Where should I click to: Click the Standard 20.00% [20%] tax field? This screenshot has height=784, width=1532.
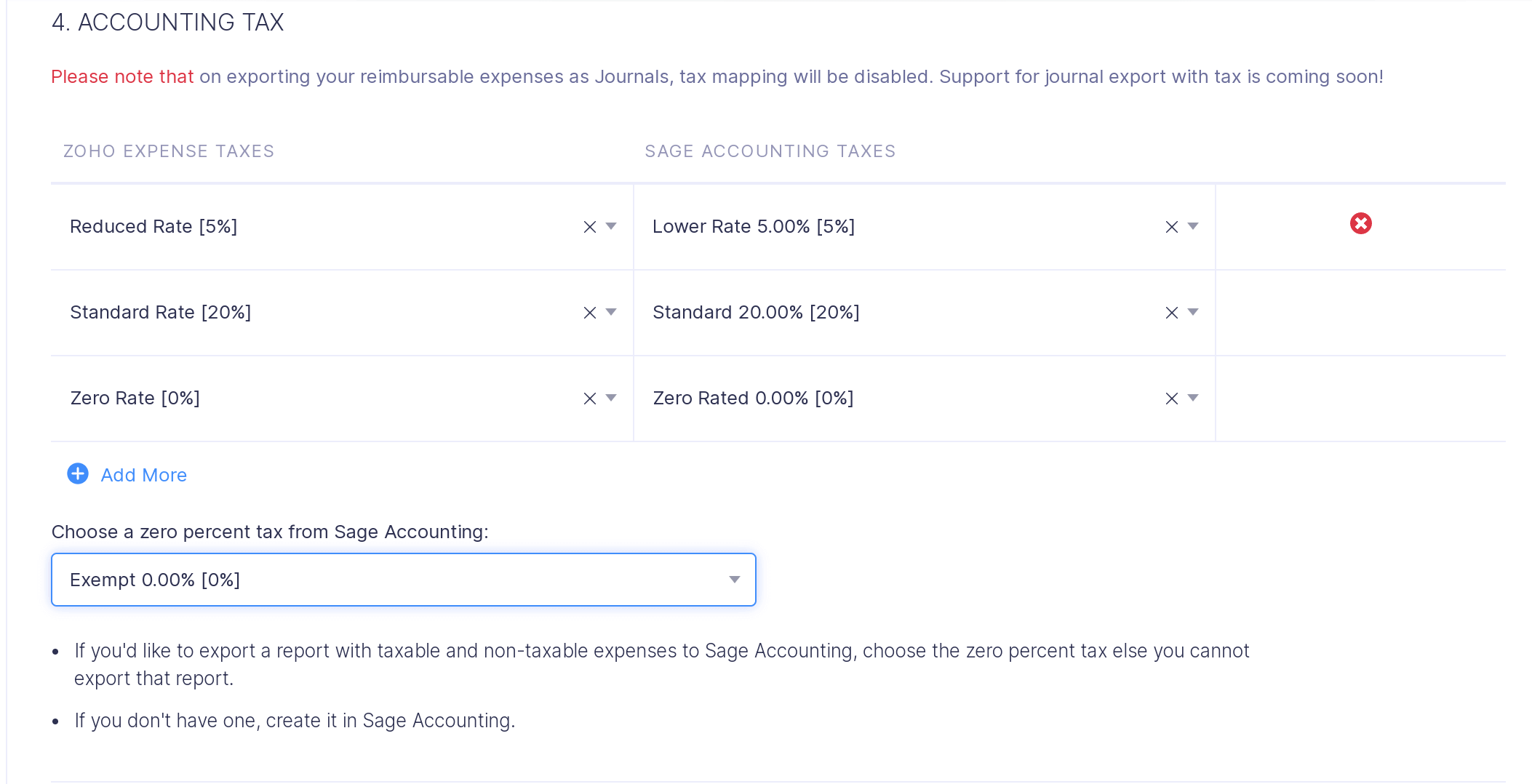coord(873,312)
